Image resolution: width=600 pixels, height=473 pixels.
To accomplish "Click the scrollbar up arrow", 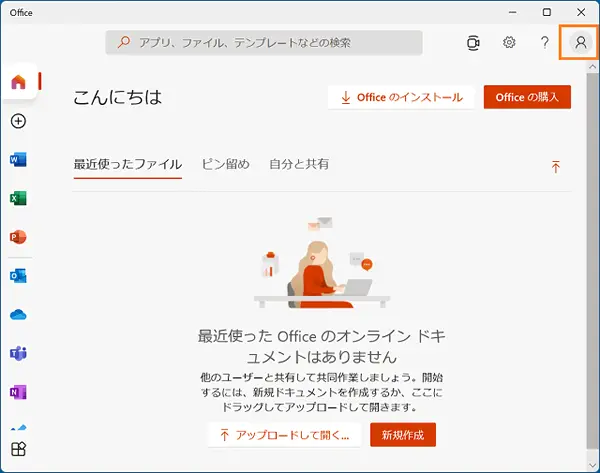I will [x=592, y=67].
